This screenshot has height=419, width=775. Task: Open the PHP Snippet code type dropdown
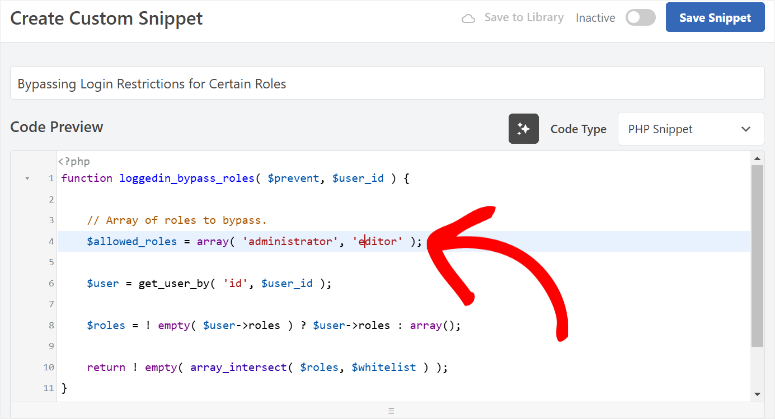(690, 129)
